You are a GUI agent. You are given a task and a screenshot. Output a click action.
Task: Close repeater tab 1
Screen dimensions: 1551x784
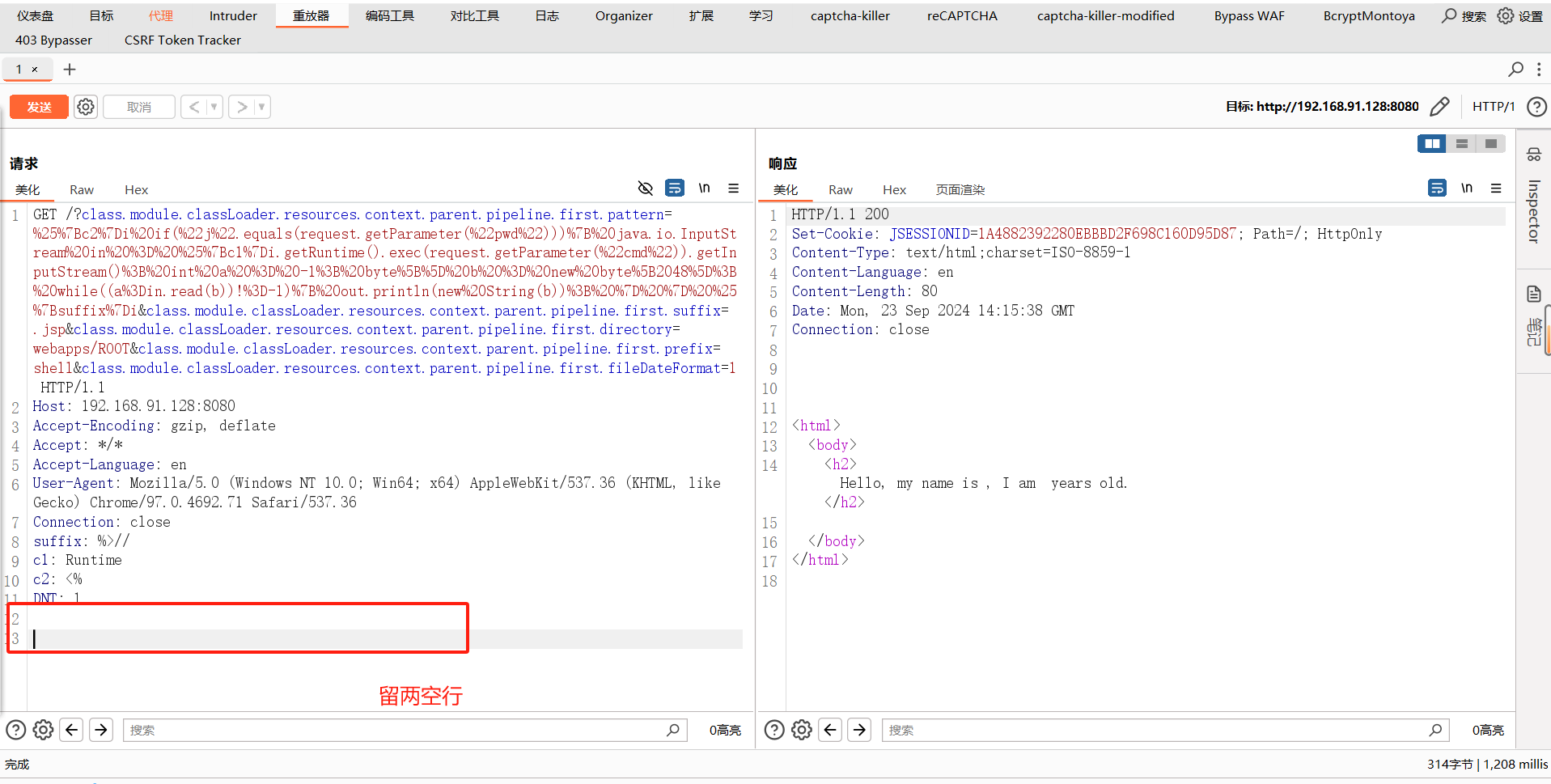[x=35, y=70]
